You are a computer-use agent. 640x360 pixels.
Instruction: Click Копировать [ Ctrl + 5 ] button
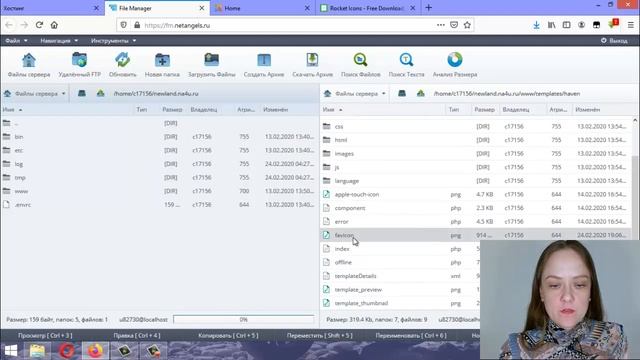tap(228, 336)
